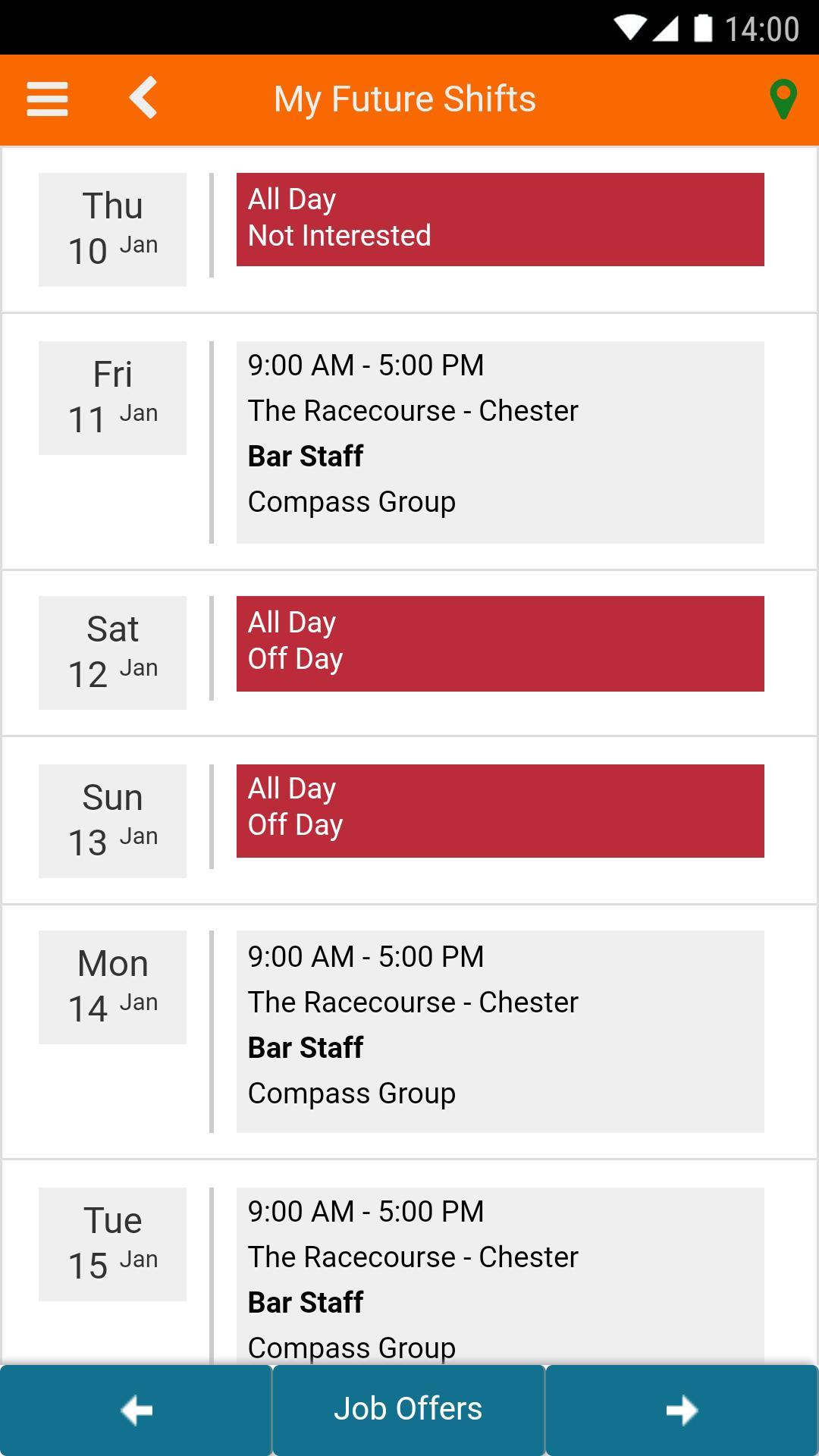Go to previous shifts with left arrow
The width and height of the screenshot is (819, 1456).
pyautogui.click(x=136, y=1410)
